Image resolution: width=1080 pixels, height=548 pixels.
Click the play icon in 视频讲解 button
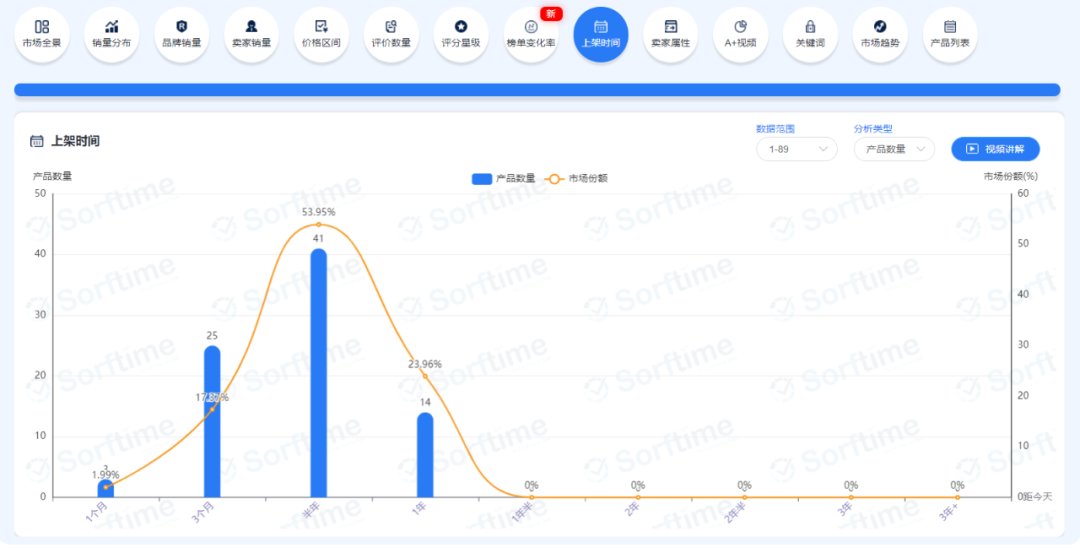point(973,149)
